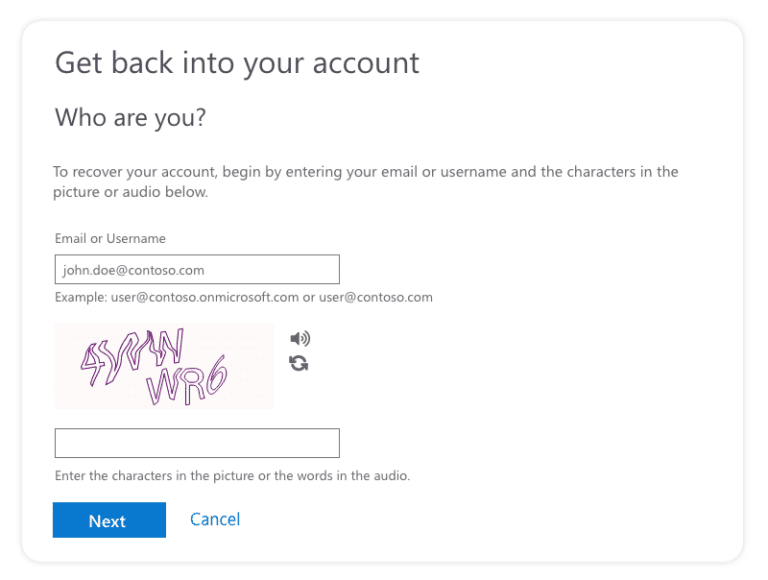This screenshot has height=580, width=768.
Task: Cancel the account recovery
Action: pos(215,519)
